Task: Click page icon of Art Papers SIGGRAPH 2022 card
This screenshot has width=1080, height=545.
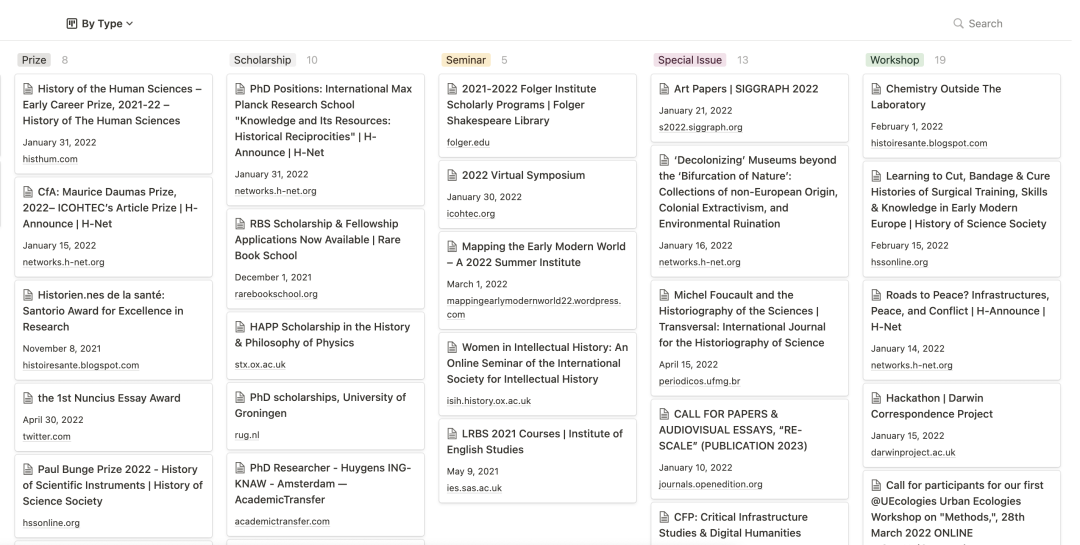Action: click(664, 88)
